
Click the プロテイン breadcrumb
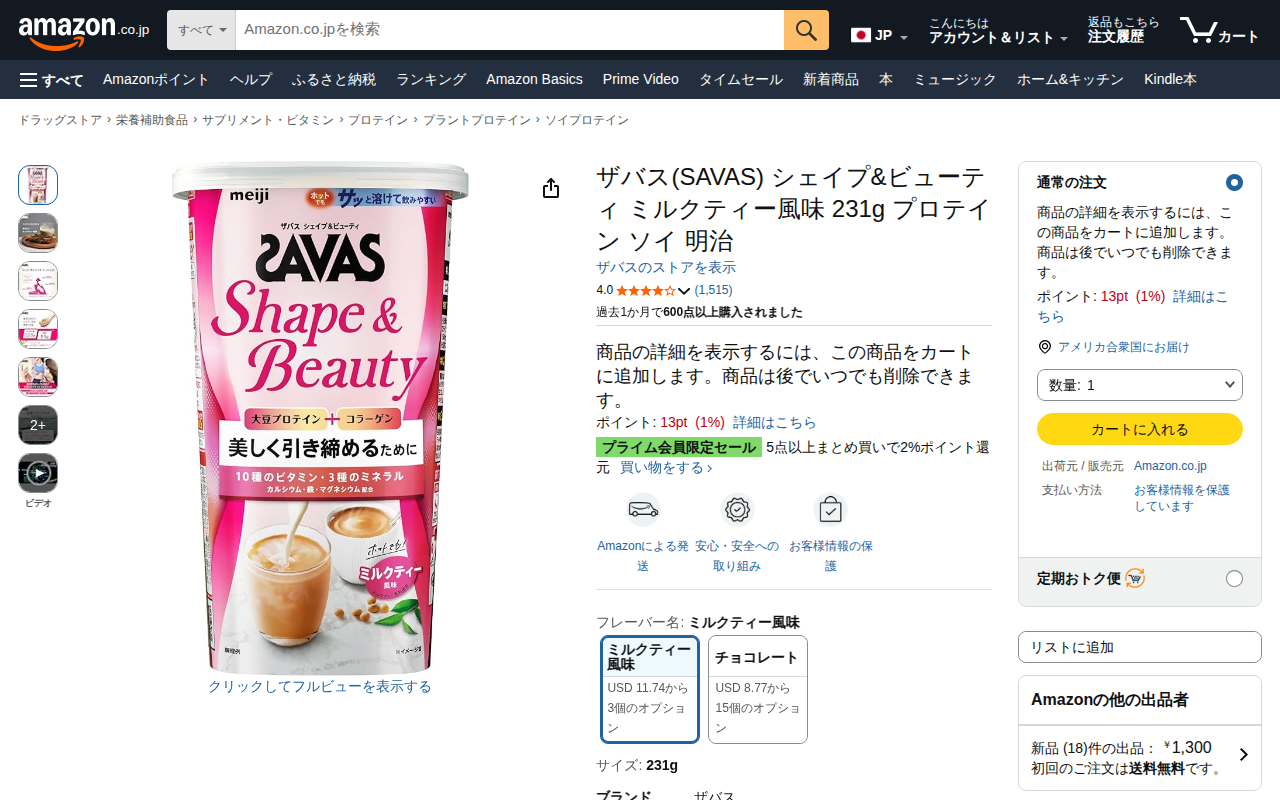(x=378, y=120)
